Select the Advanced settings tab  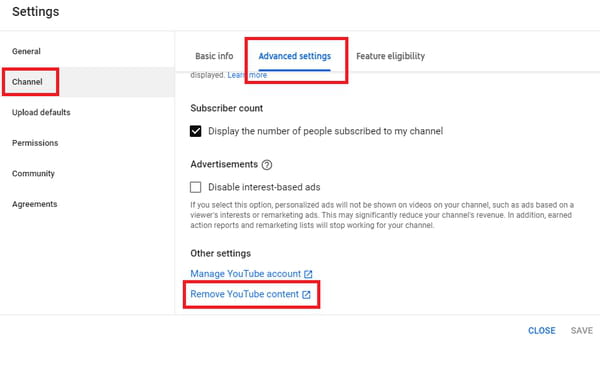[x=295, y=56]
